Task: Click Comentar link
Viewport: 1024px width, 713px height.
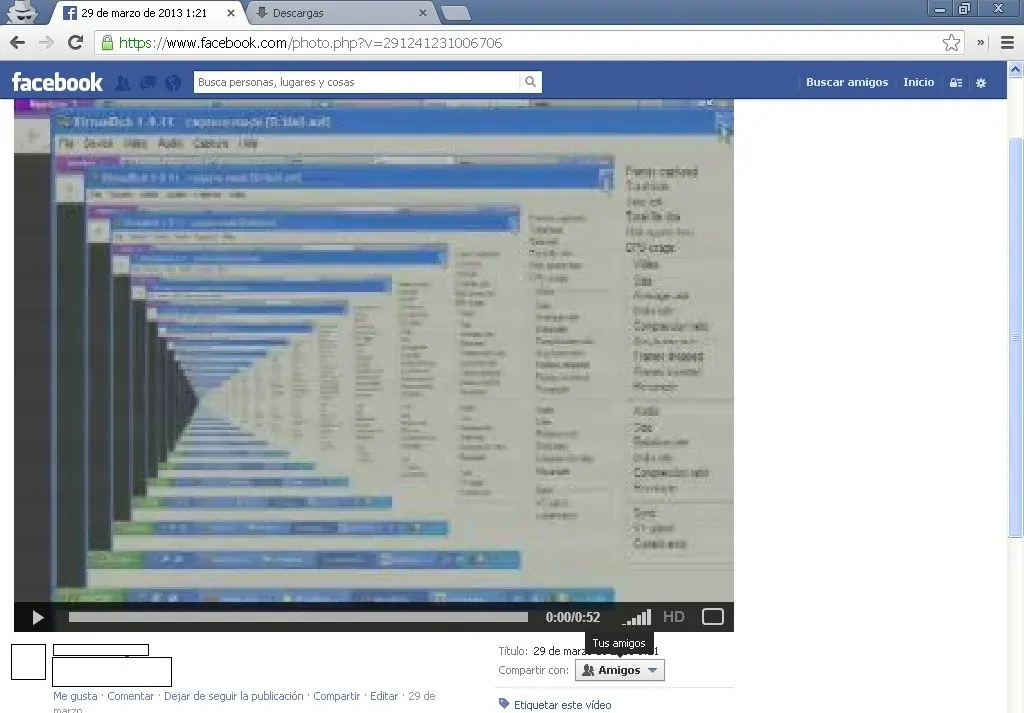Action: point(131,696)
